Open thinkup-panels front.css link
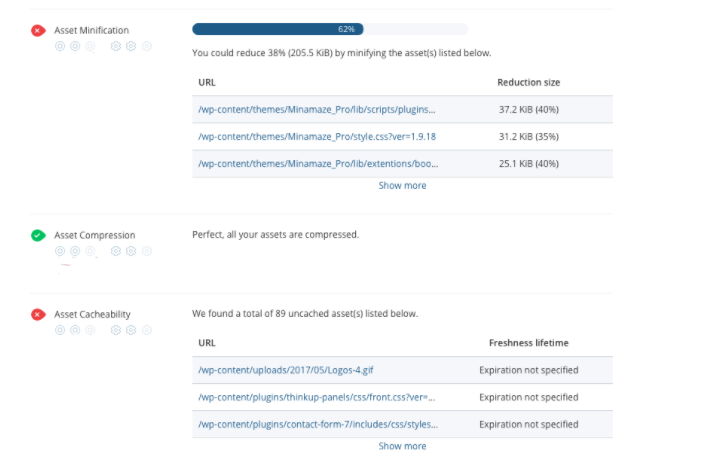The height and width of the screenshot is (476, 710). coord(317,397)
